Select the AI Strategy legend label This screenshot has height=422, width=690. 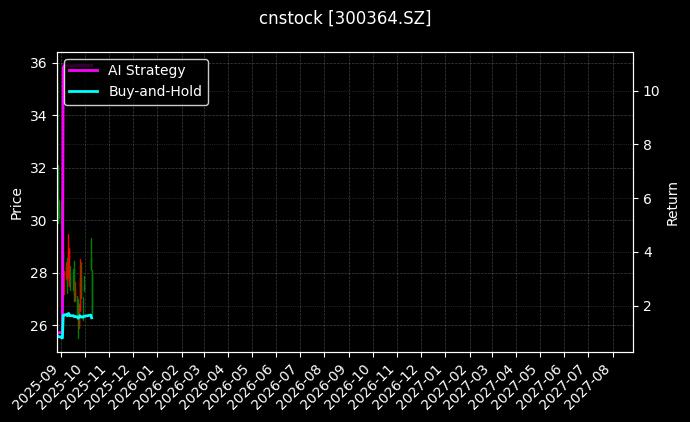(x=146, y=70)
